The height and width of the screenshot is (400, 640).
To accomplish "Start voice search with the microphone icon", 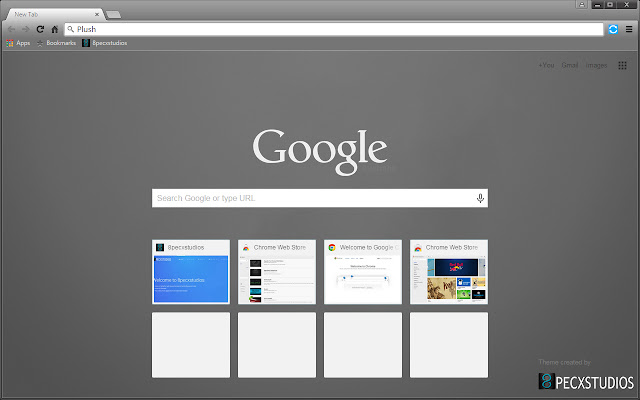I will pyautogui.click(x=480, y=198).
